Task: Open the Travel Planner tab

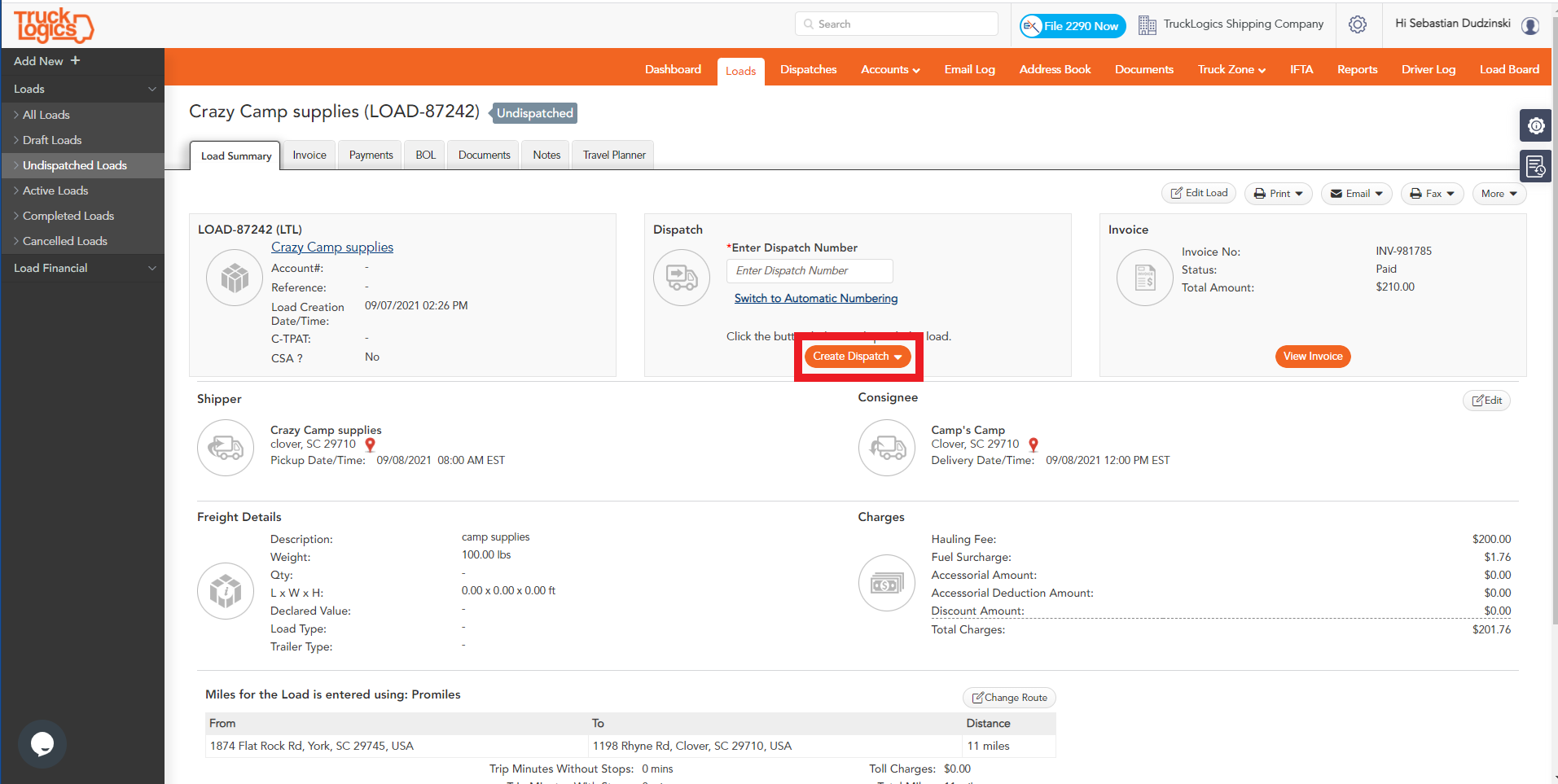Action: [x=614, y=155]
